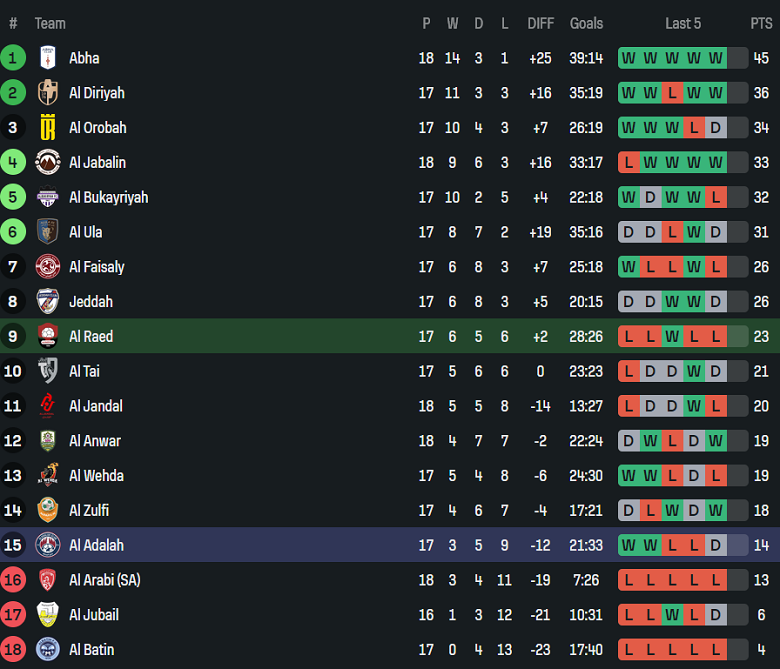This screenshot has height=669, width=780.
Task: Click the Al Diriyah team logo
Action: [x=48, y=93]
